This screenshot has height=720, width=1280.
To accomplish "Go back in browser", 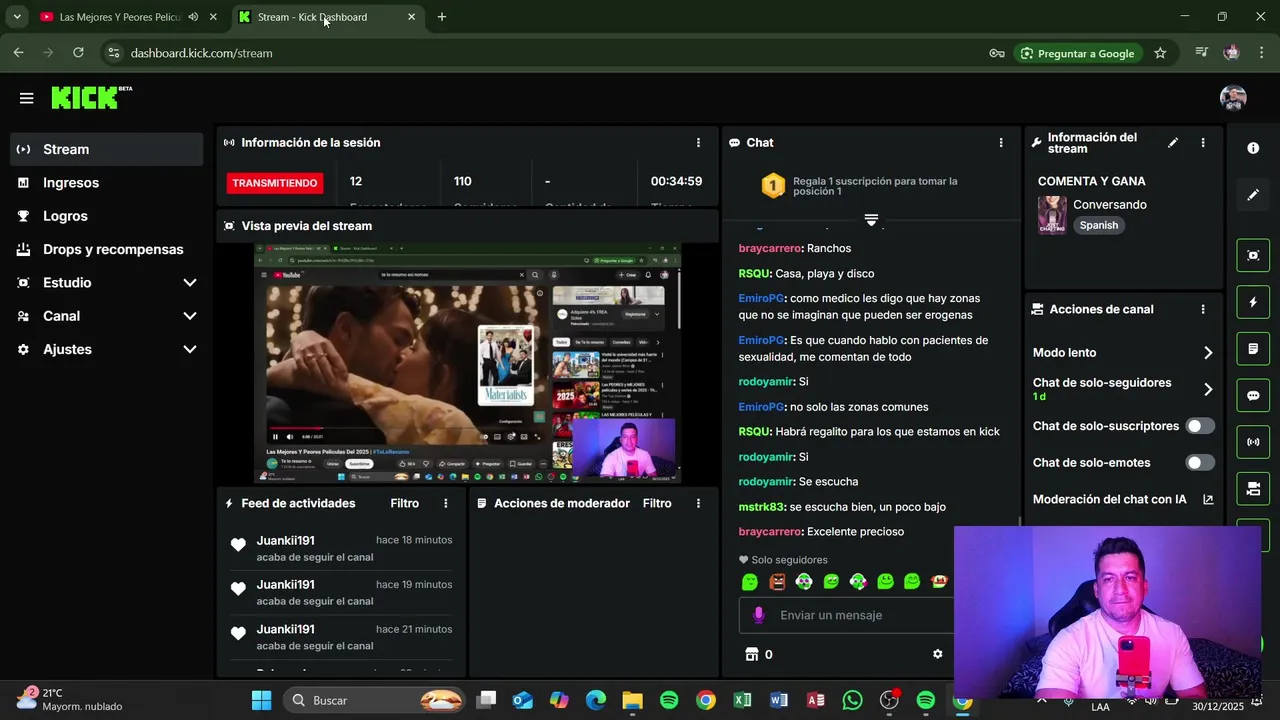I will [18, 53].
